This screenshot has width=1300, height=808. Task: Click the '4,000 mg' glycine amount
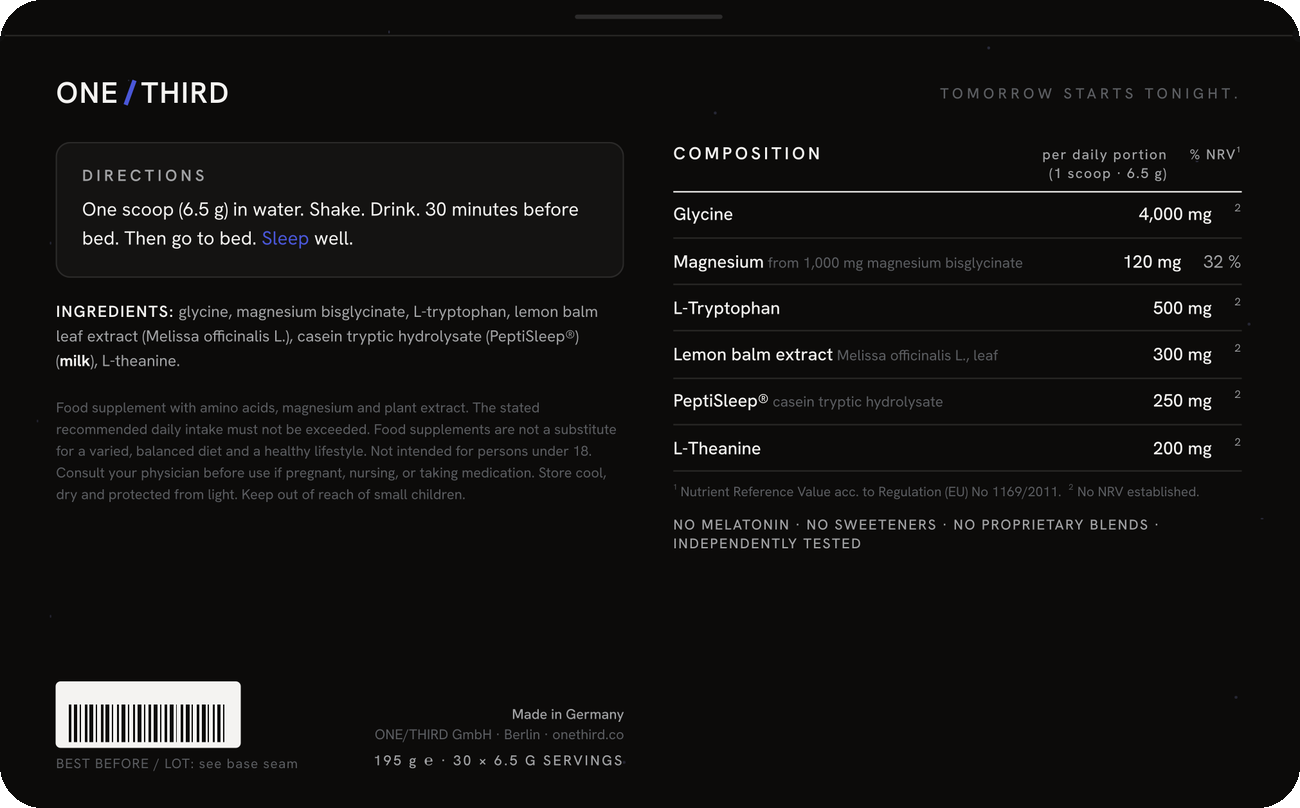(1175, 215)
